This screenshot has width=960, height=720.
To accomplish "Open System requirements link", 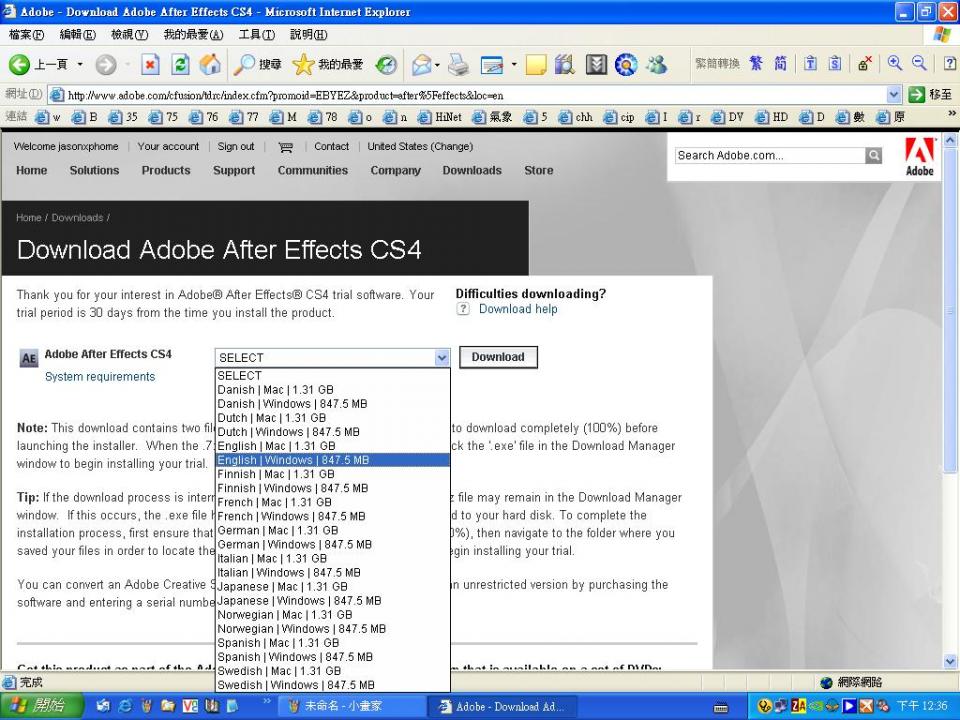I will point(100,377).
